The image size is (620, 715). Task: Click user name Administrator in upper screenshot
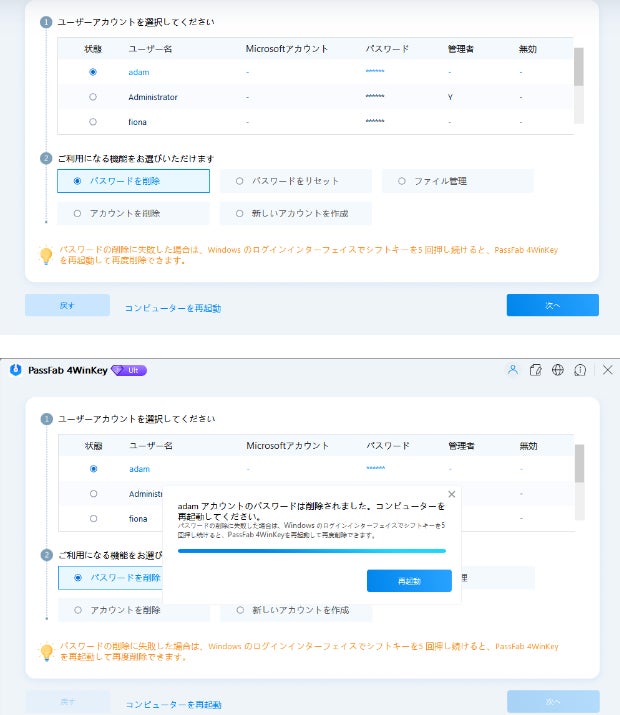[x=153, y=97]
